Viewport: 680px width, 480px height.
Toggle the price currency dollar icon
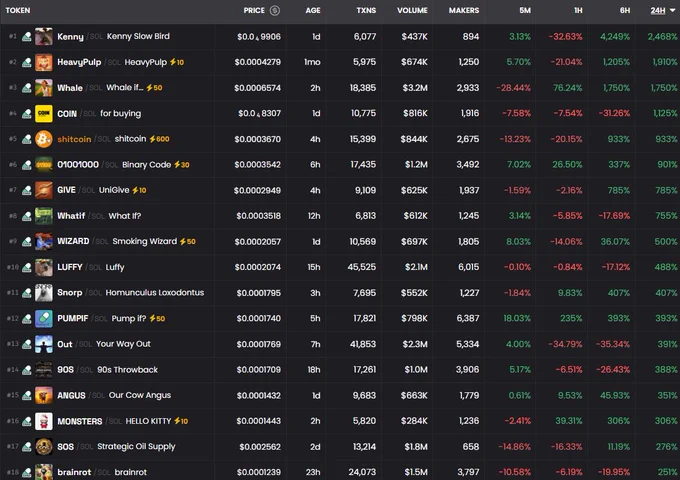point(275,10)
